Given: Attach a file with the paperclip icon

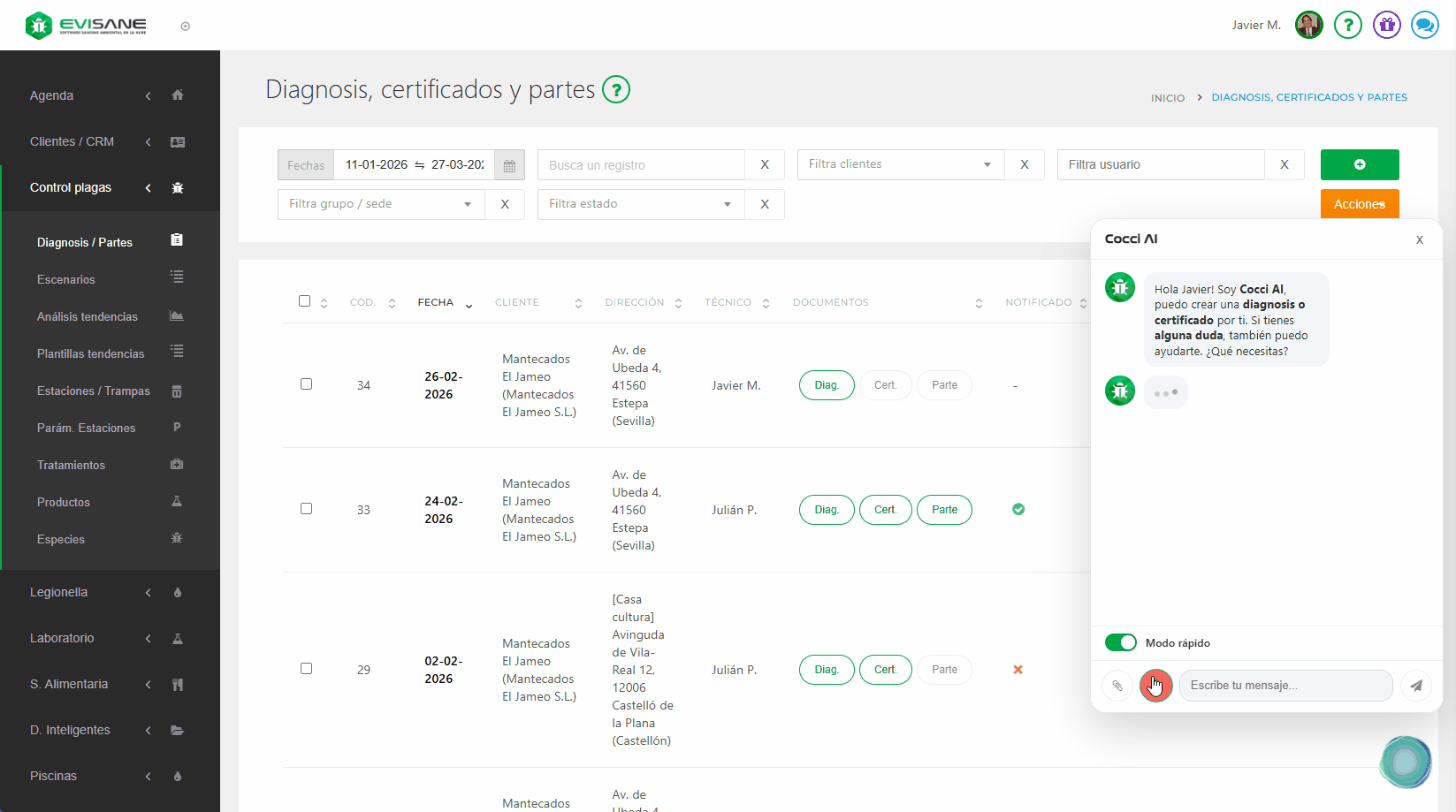Looking at the screenshot, I should tap(1117, 686).
